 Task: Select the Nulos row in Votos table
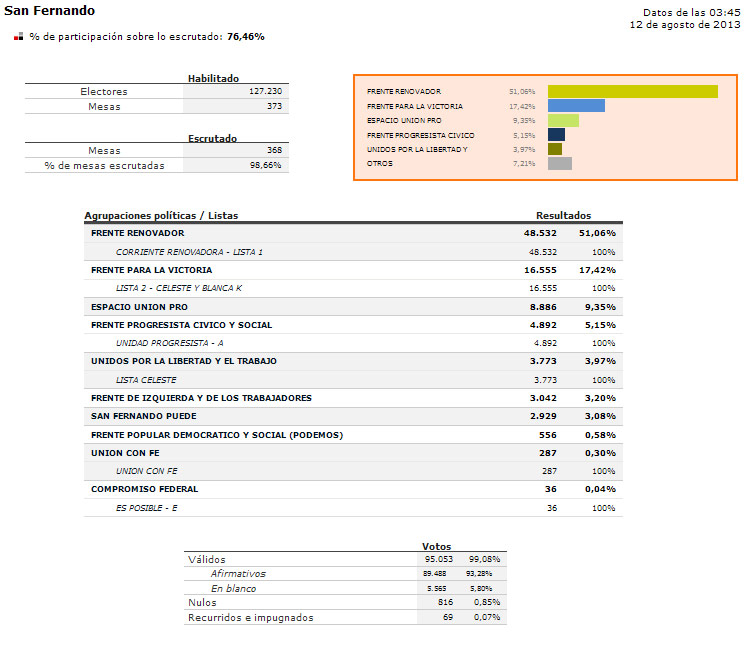[x=202, y=603]
